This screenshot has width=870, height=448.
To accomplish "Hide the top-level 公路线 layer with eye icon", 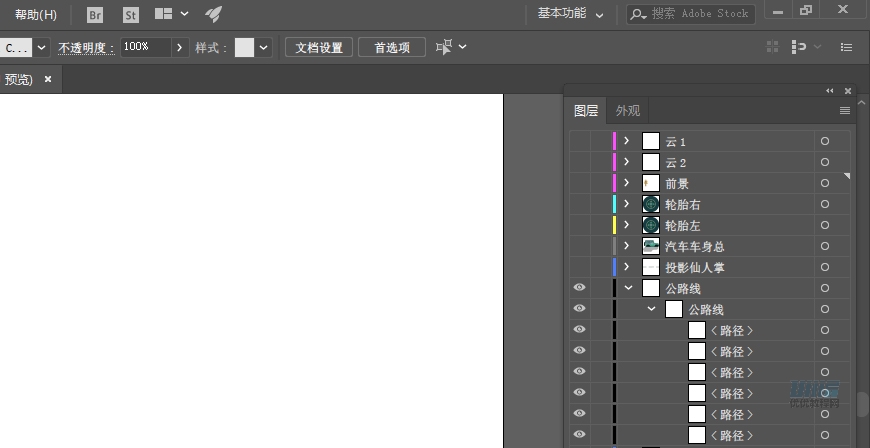I will click(x=579, y=288).
